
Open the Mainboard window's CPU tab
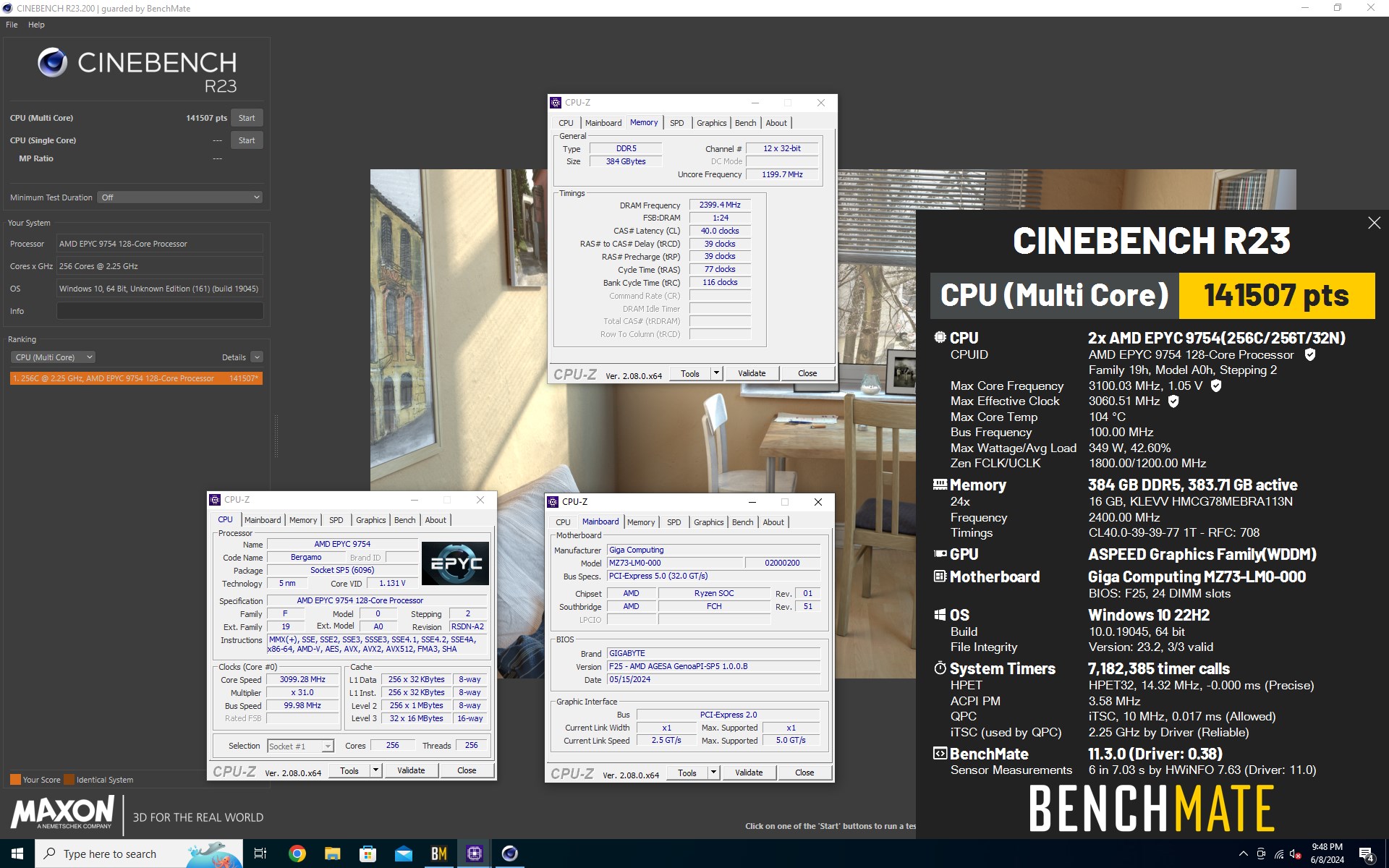pos(563,522)
